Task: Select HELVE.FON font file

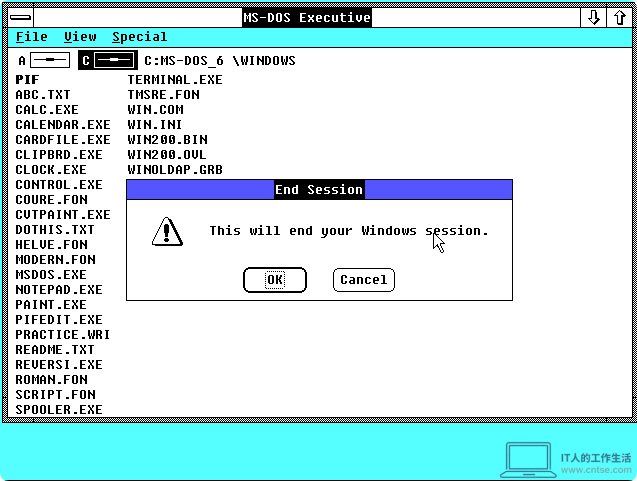Action: click(x=51, y=245)
